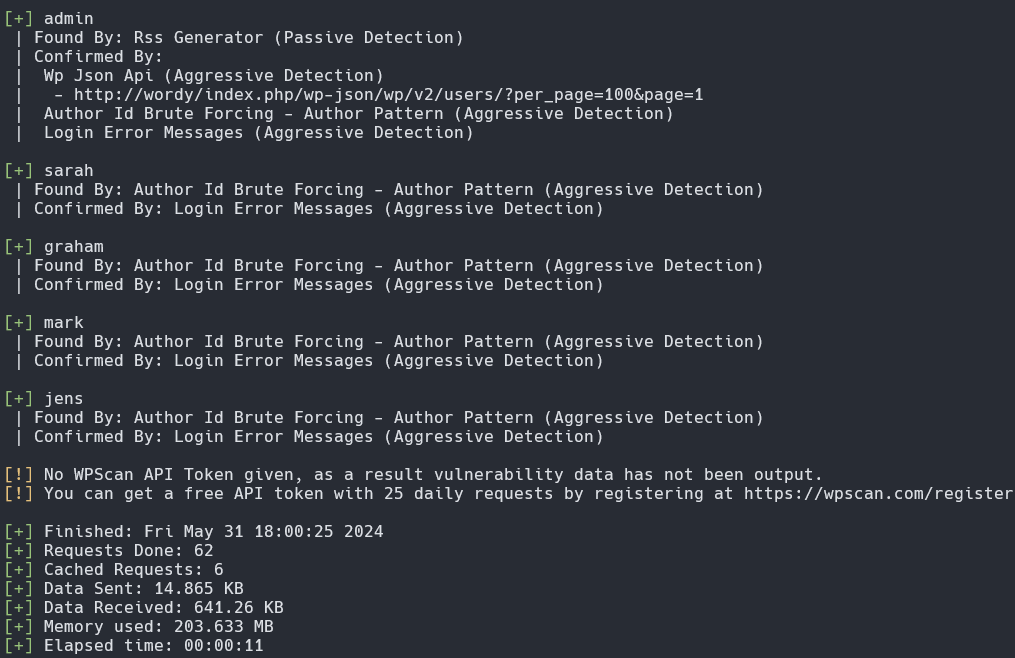Click the [+] marker beside sarah
Screen dimensions: 1015x658
pyautogui.click(x=19, y=171)
